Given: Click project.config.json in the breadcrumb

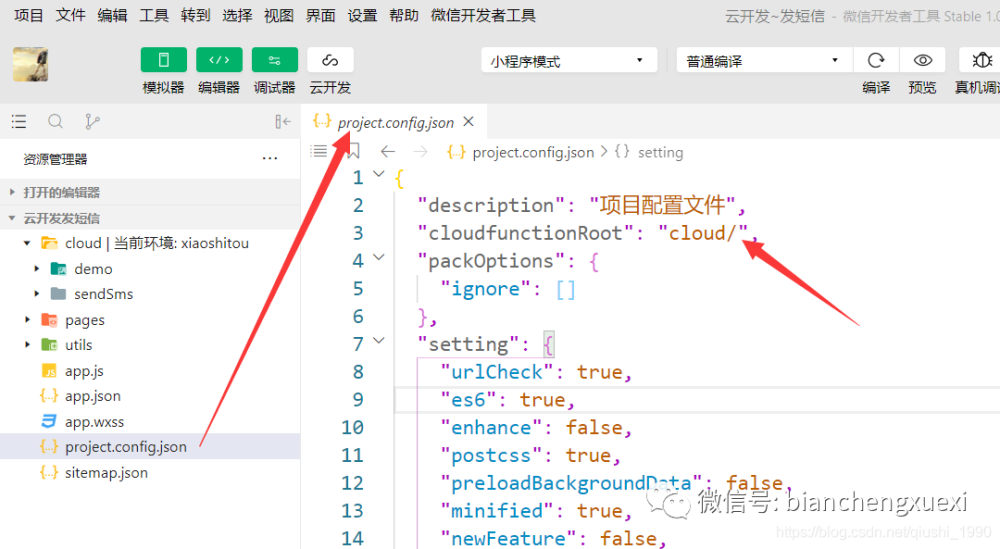Looking at the screenshot, I should 533,152.
